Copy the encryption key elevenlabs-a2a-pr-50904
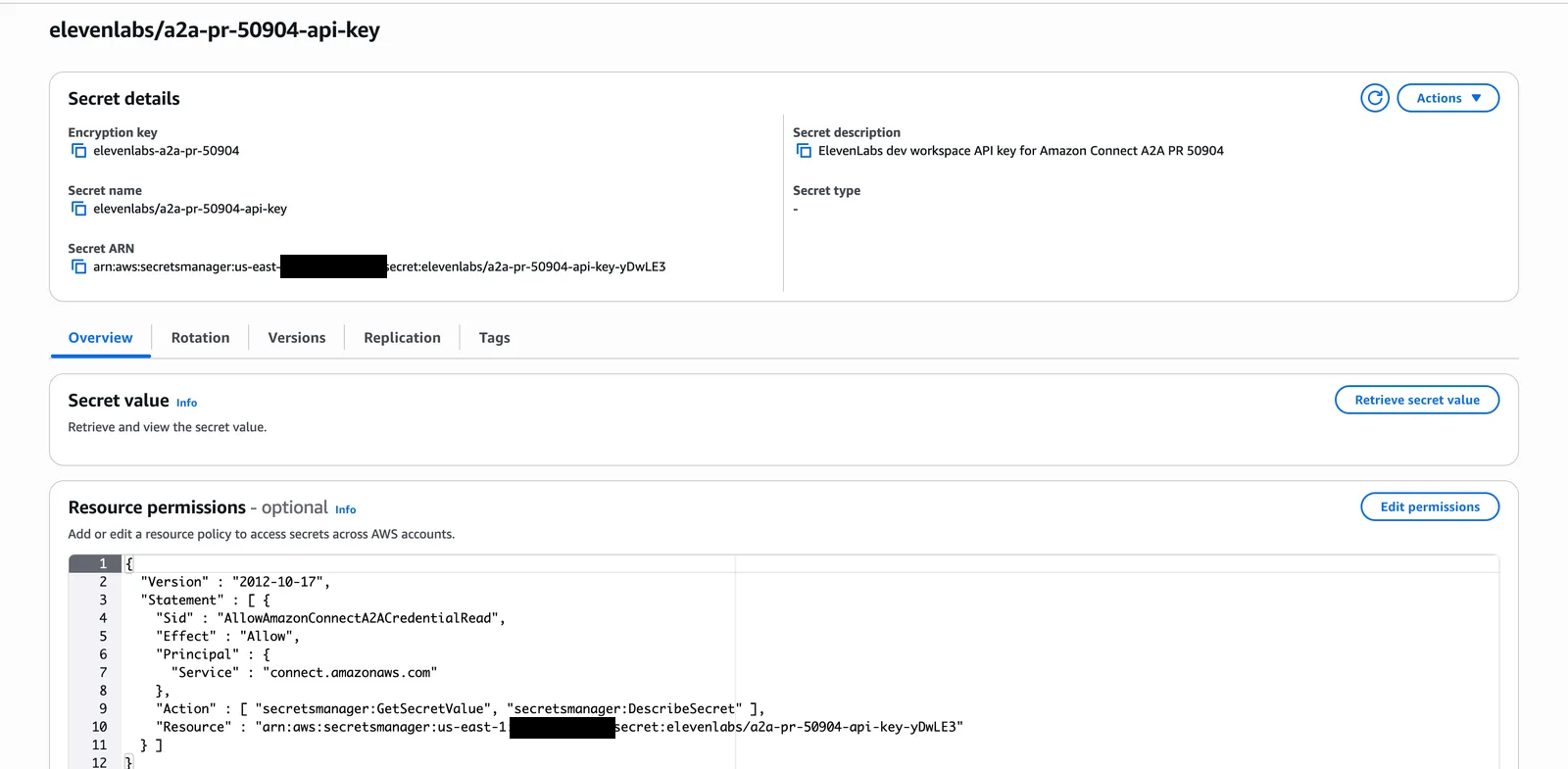Viewport: 1568px width, 769px height. (x=78, y=151)
